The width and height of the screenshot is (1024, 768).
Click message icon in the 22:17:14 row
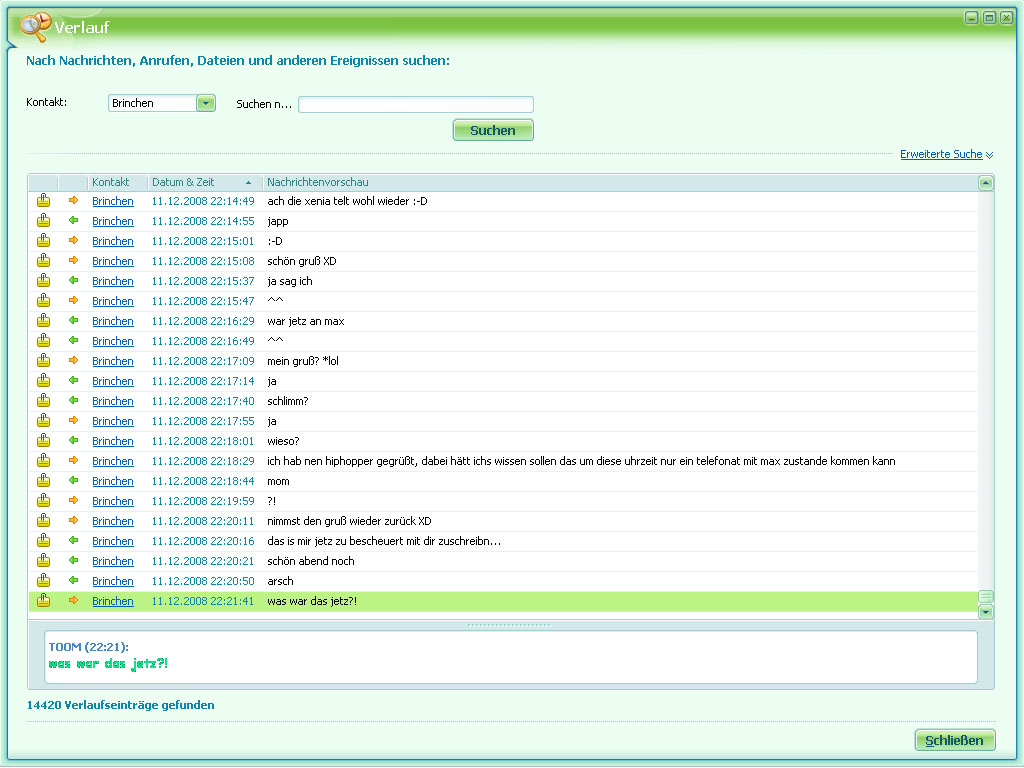click(44, 380)
